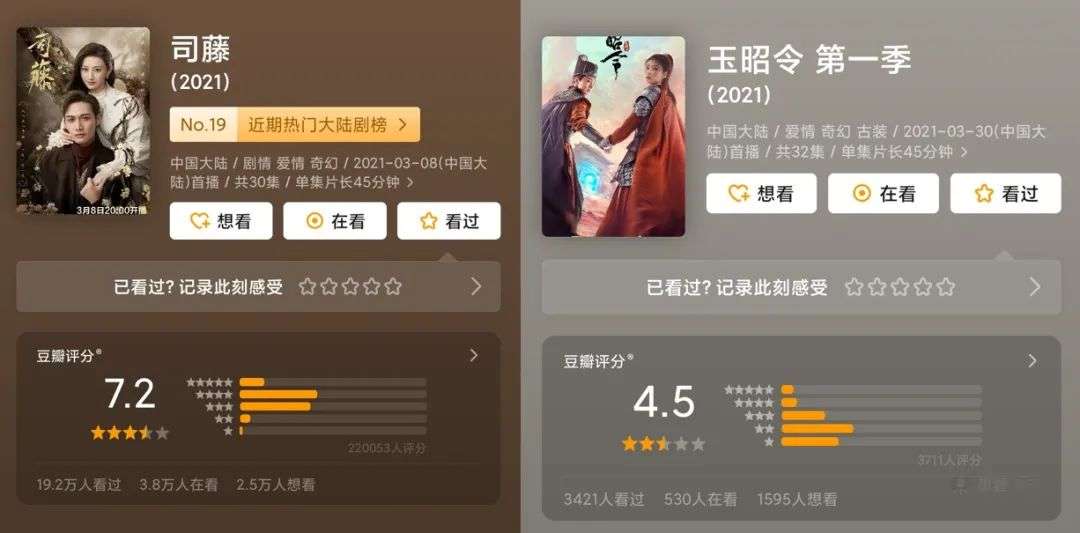Rate 司藤 with the first empty star

click(x=307, y=286)
